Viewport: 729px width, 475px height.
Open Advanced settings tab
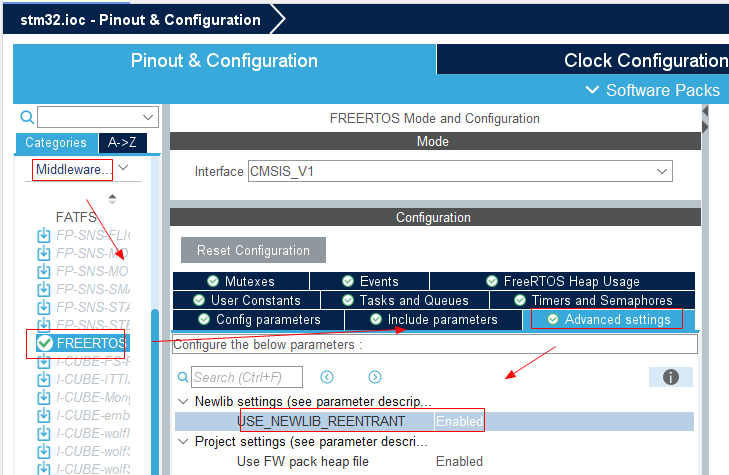click(x=609, y=320)
